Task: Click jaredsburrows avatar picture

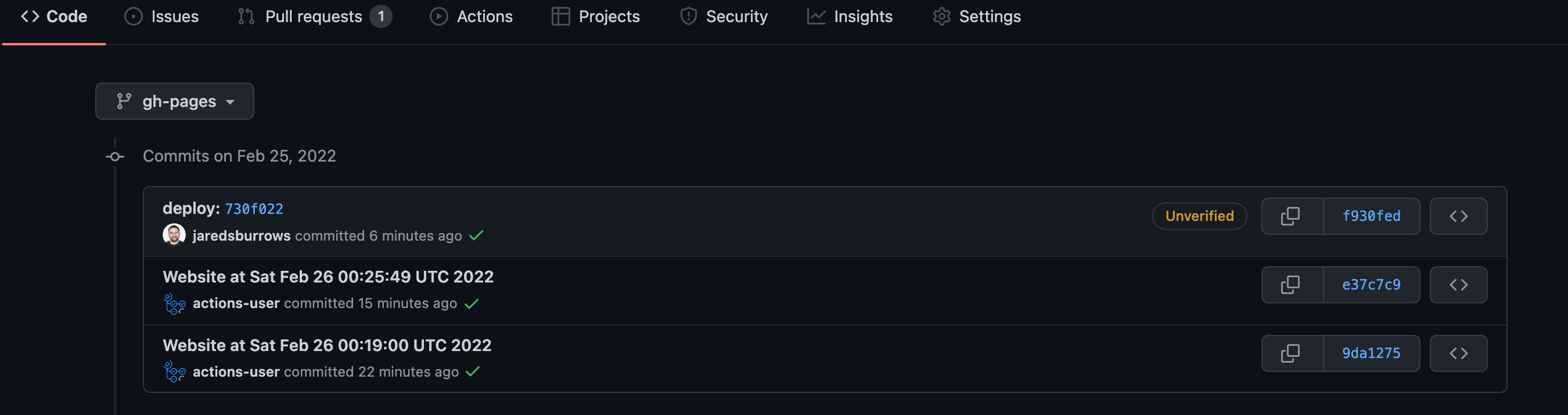Action: (174, 235)
